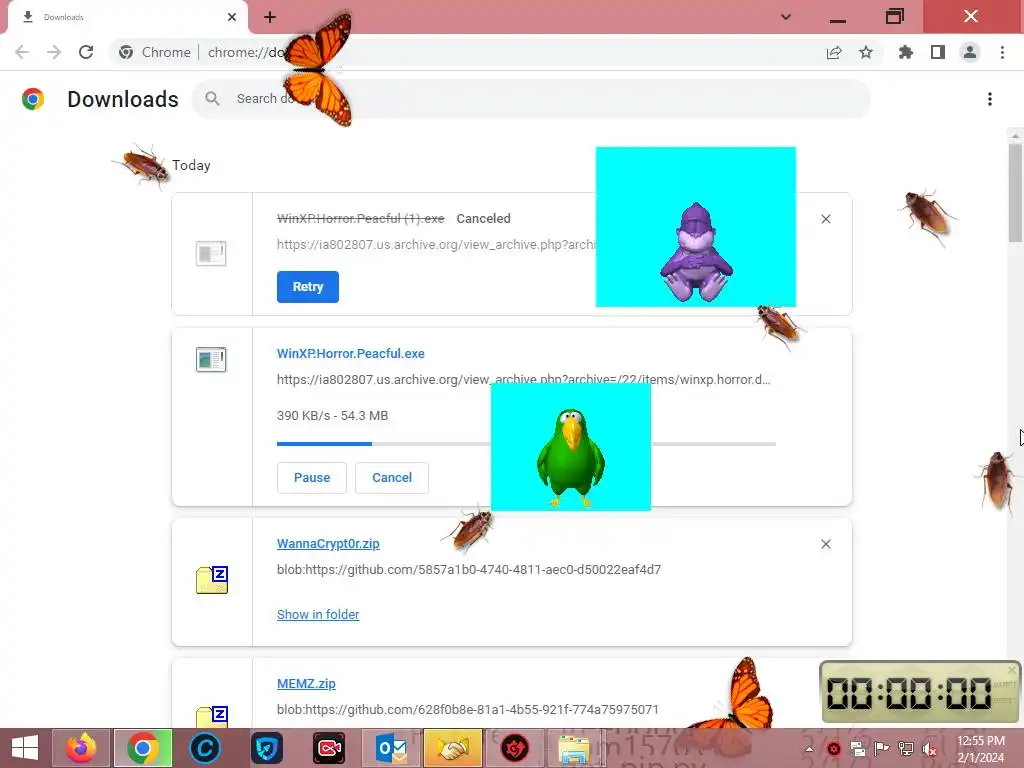
Task: Click the browser back arrow
Action: coord(22,52)
